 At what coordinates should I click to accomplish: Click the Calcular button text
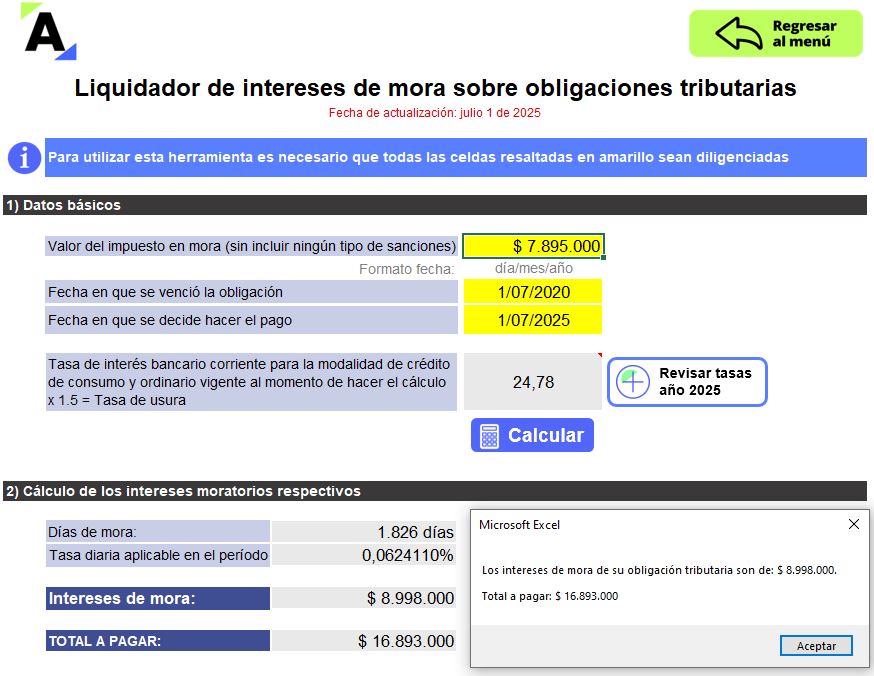click(x=546, y=435)
